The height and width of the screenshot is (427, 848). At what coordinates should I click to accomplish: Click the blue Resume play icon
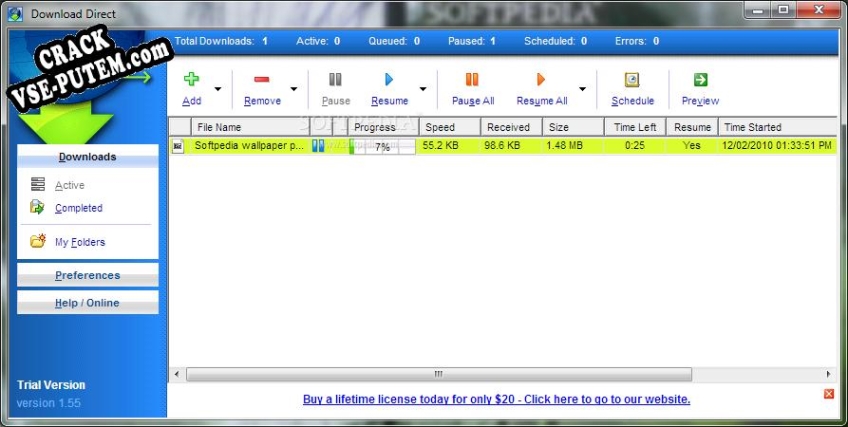[389, 80]
